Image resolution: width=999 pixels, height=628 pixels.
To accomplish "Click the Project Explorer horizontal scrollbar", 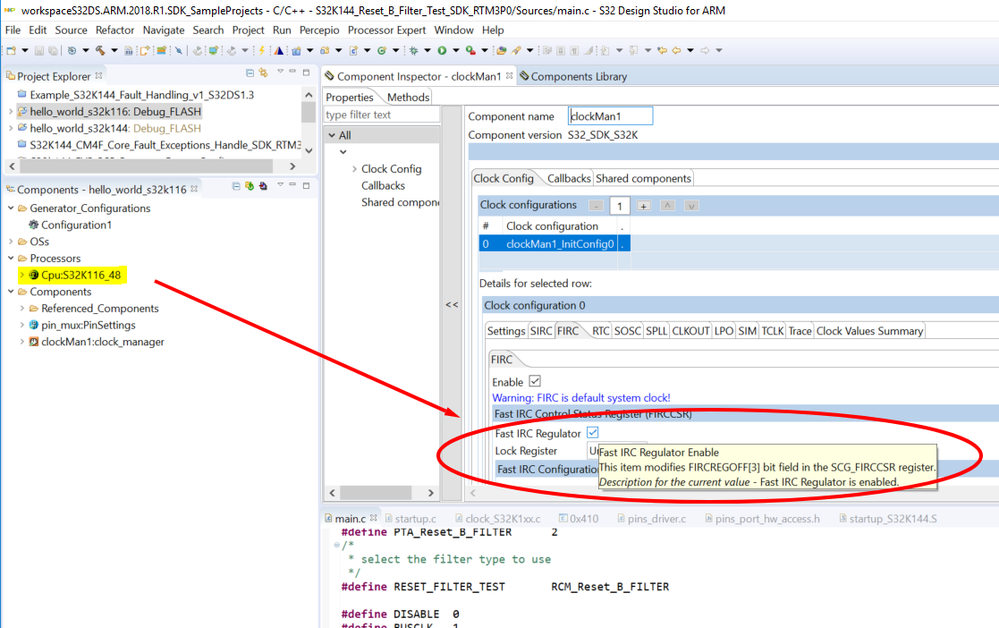I will (147, 166).
